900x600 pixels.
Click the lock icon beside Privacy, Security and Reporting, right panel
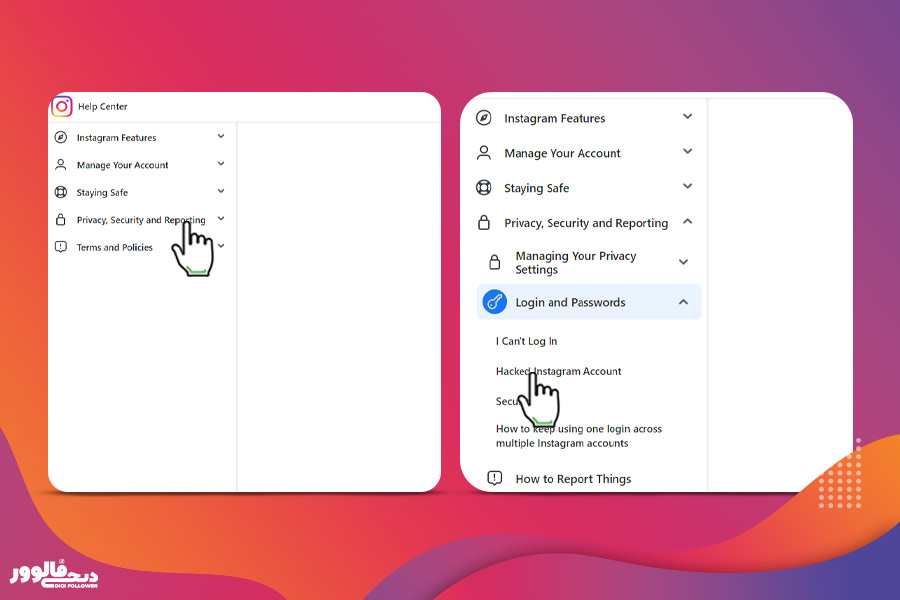point(484,222)
